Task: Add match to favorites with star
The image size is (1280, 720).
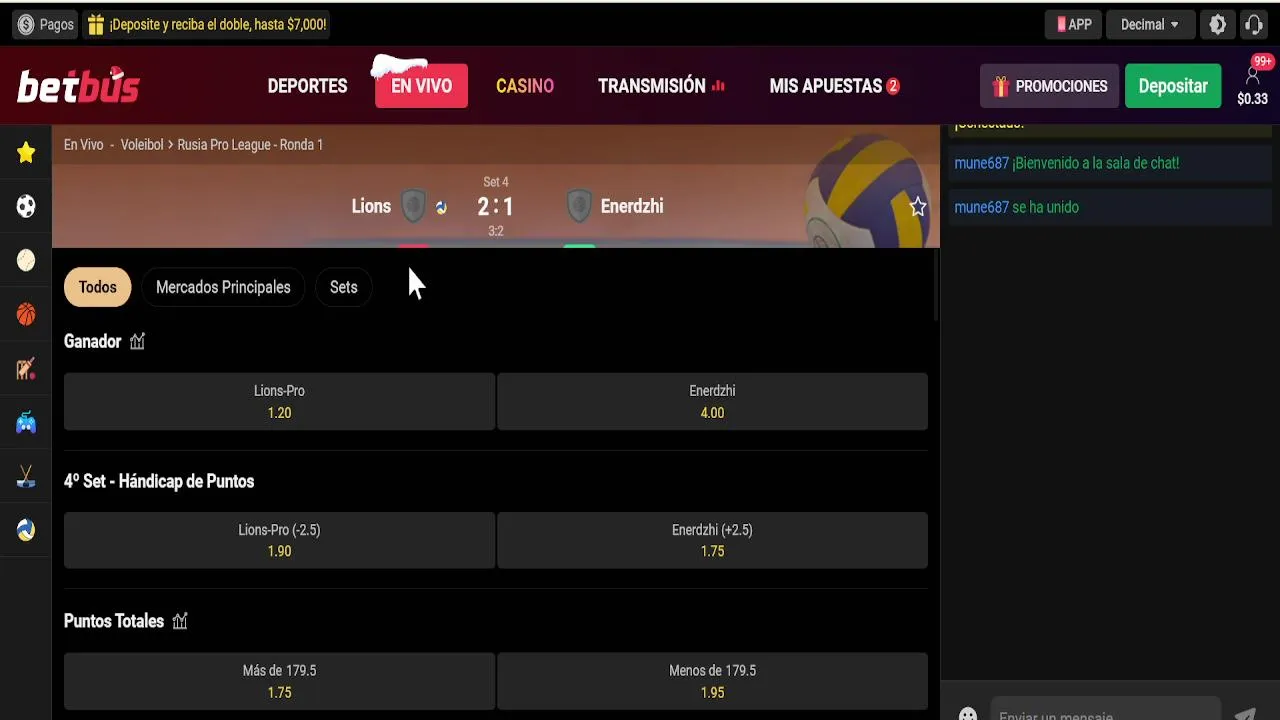Action: [x=918, y=207]
